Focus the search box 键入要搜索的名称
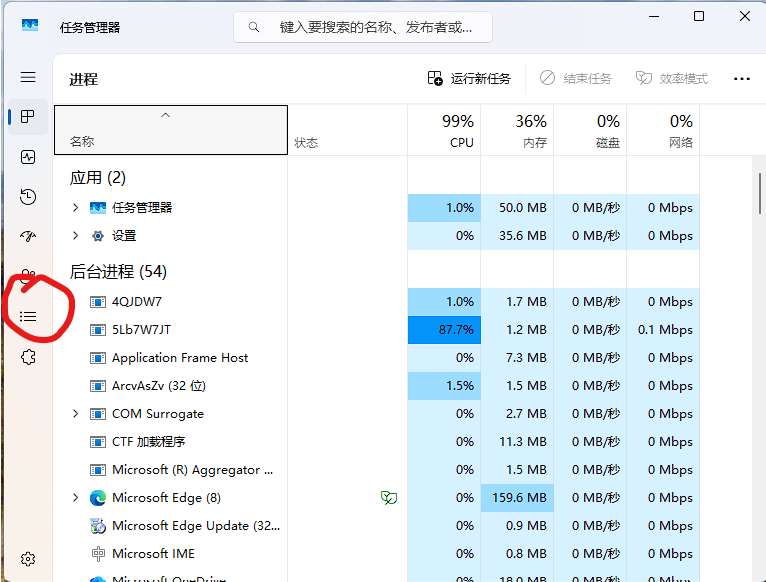Screen dimensions: 766x582 [x=363, y=27]
